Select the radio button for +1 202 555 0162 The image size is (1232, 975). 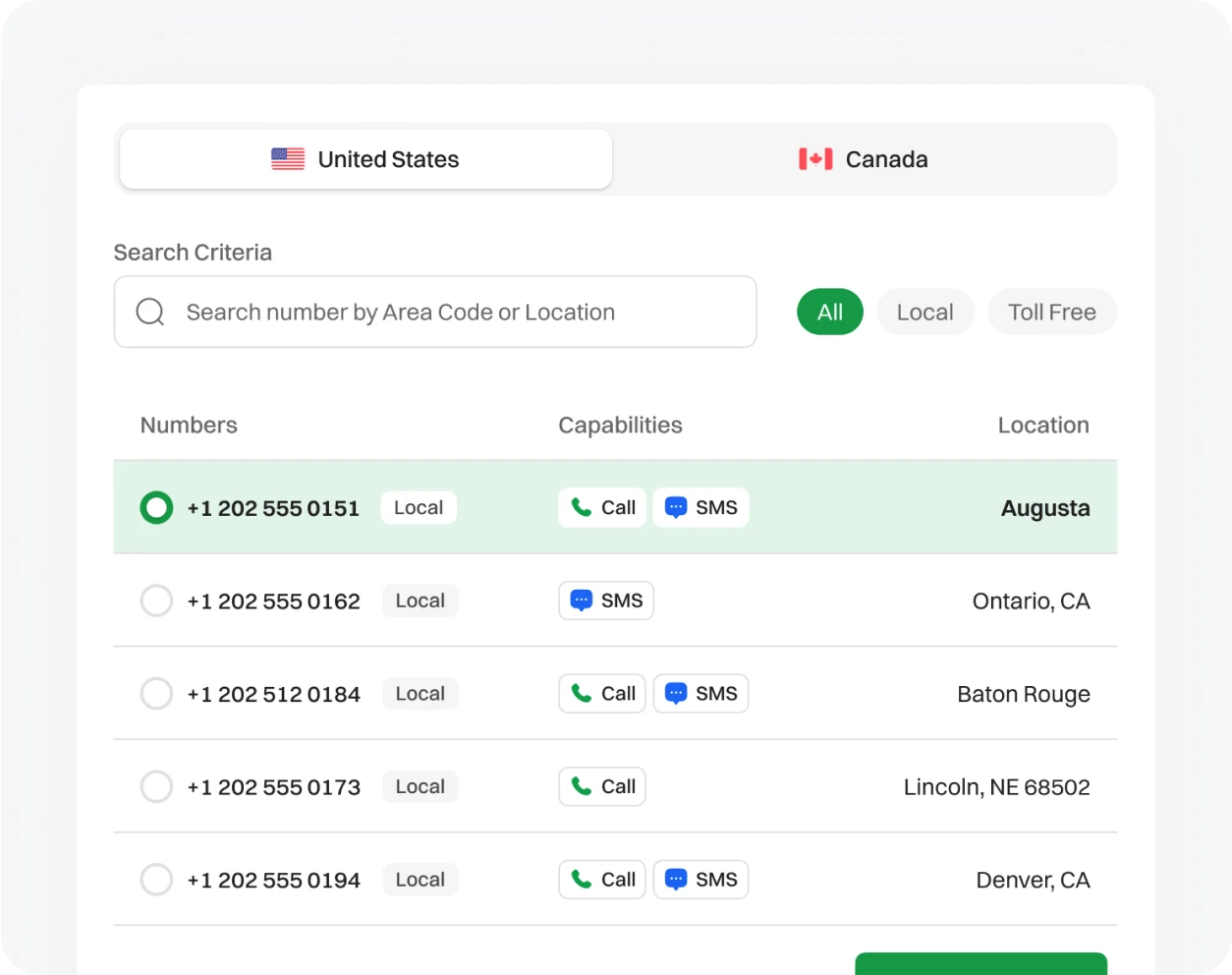pyautogui.click(x=156, y=601)
